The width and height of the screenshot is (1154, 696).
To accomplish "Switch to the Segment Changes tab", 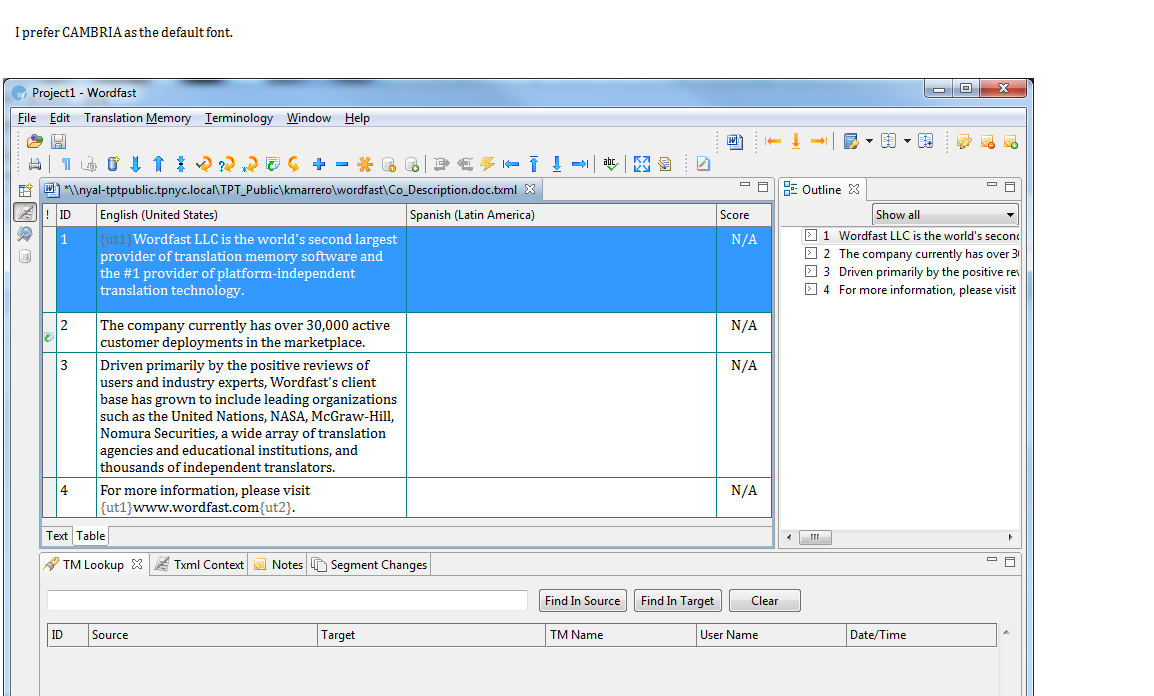I will 369,565.
